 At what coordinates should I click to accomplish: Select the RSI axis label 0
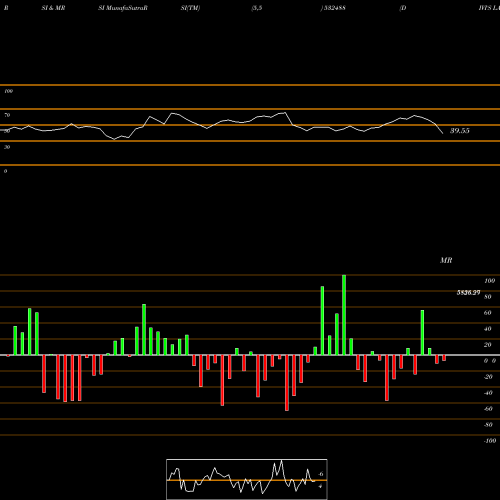coord(5,171)
